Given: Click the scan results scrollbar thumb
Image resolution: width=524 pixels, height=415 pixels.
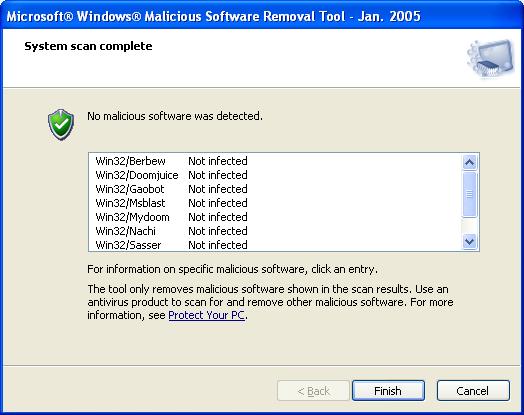Looking at the screenshot, I should (470, 194).
